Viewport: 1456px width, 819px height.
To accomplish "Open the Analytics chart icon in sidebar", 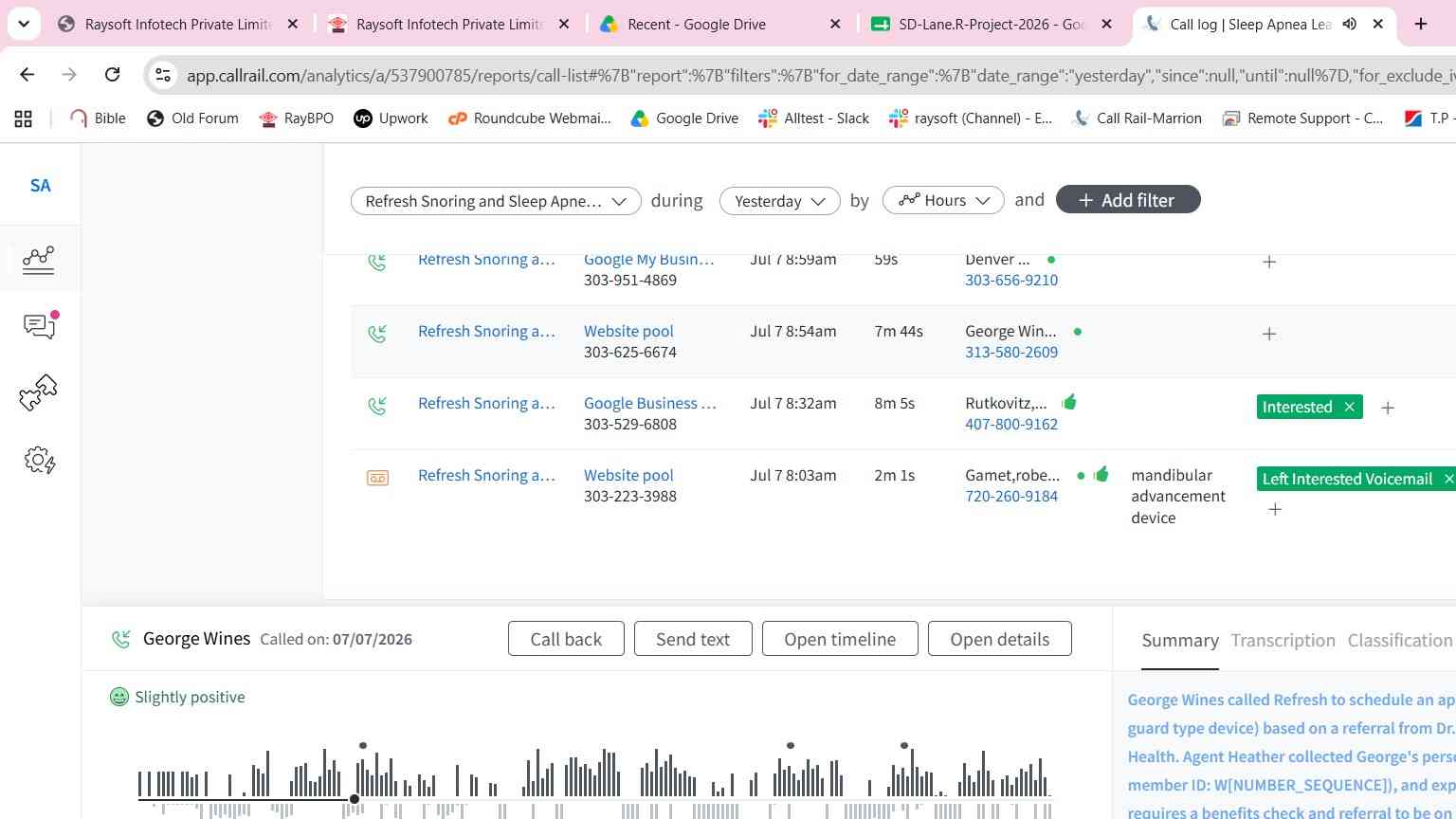I will pyautogui.click(x=39, y=259).
